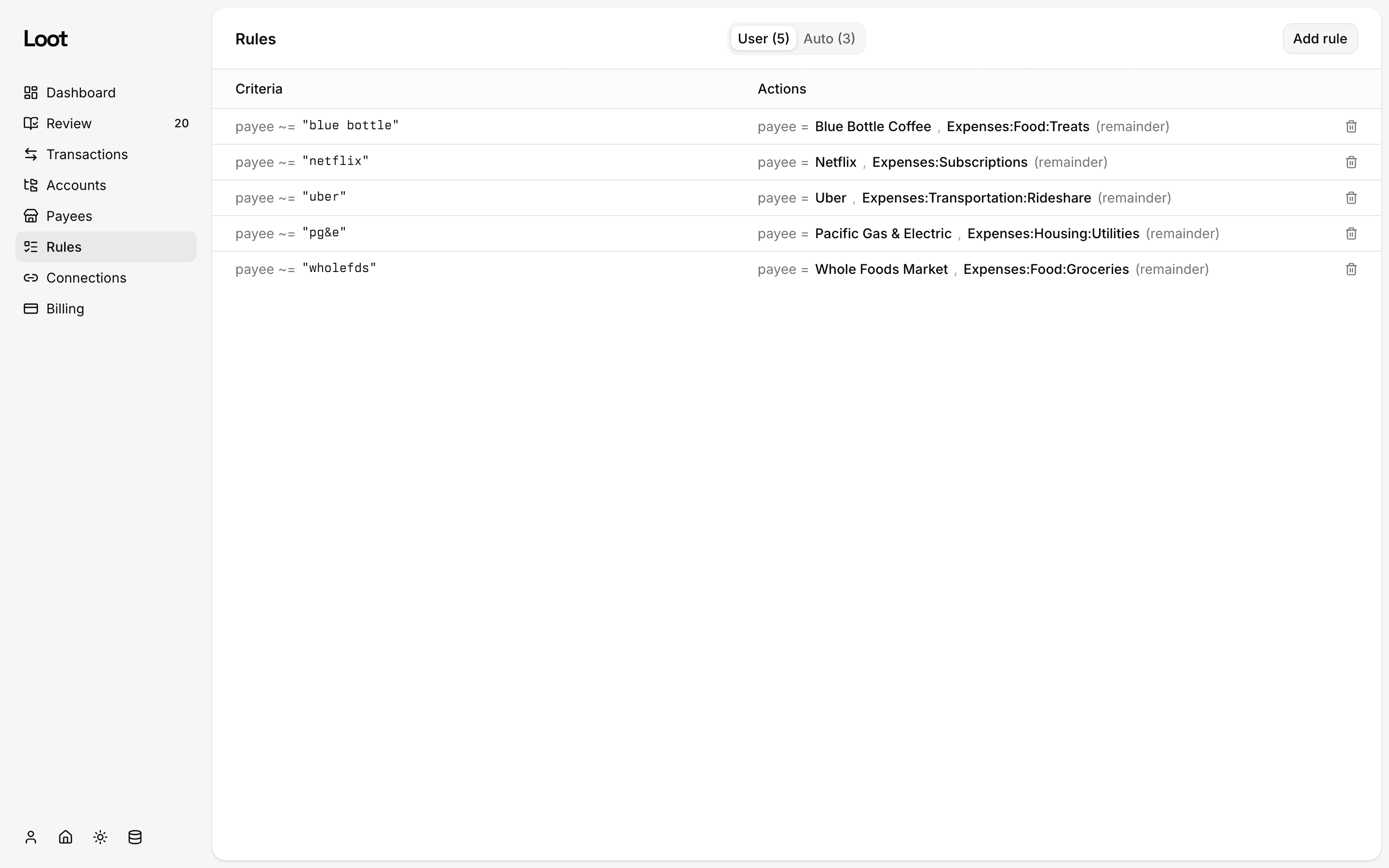Click Expenses:Subscriptions account
The height and width of the screenshot is (868, 1389).
click(x=949, y=162)
